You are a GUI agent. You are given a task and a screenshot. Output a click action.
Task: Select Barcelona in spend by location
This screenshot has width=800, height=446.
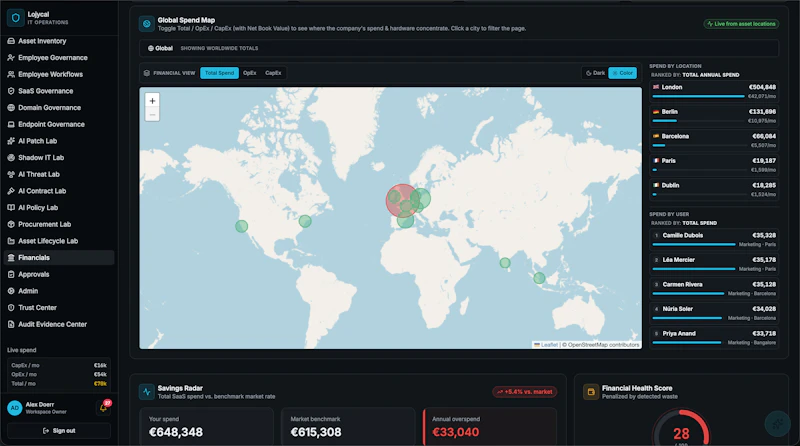[x=714, y=140]
